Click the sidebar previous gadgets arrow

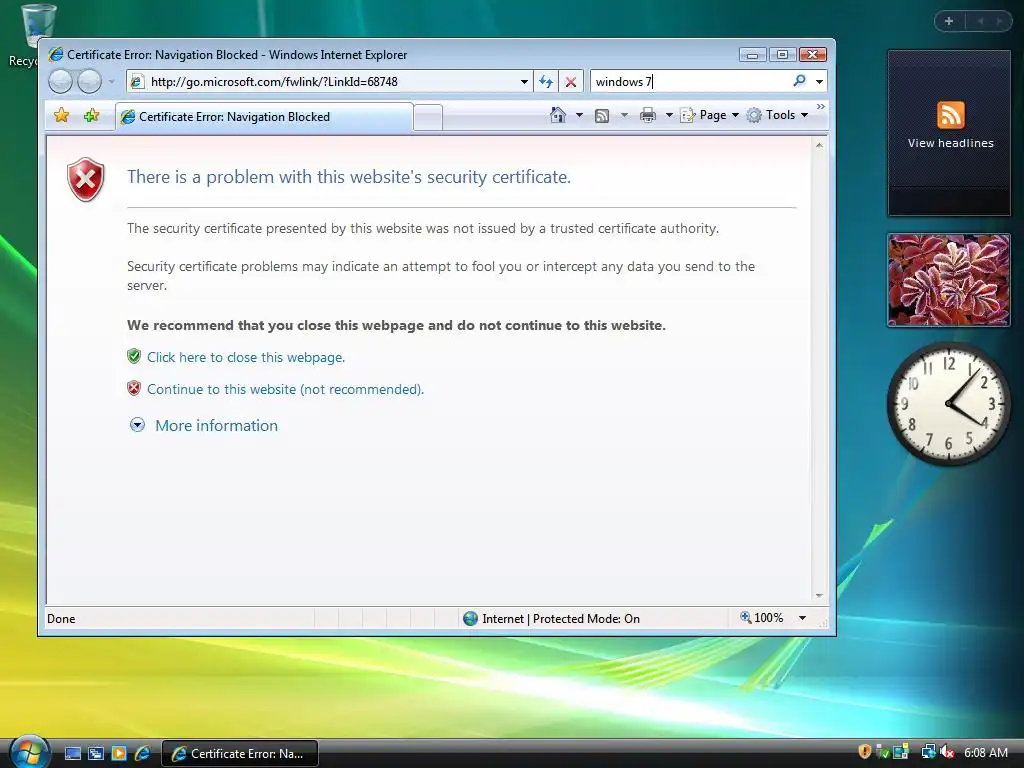click(980, 21)
